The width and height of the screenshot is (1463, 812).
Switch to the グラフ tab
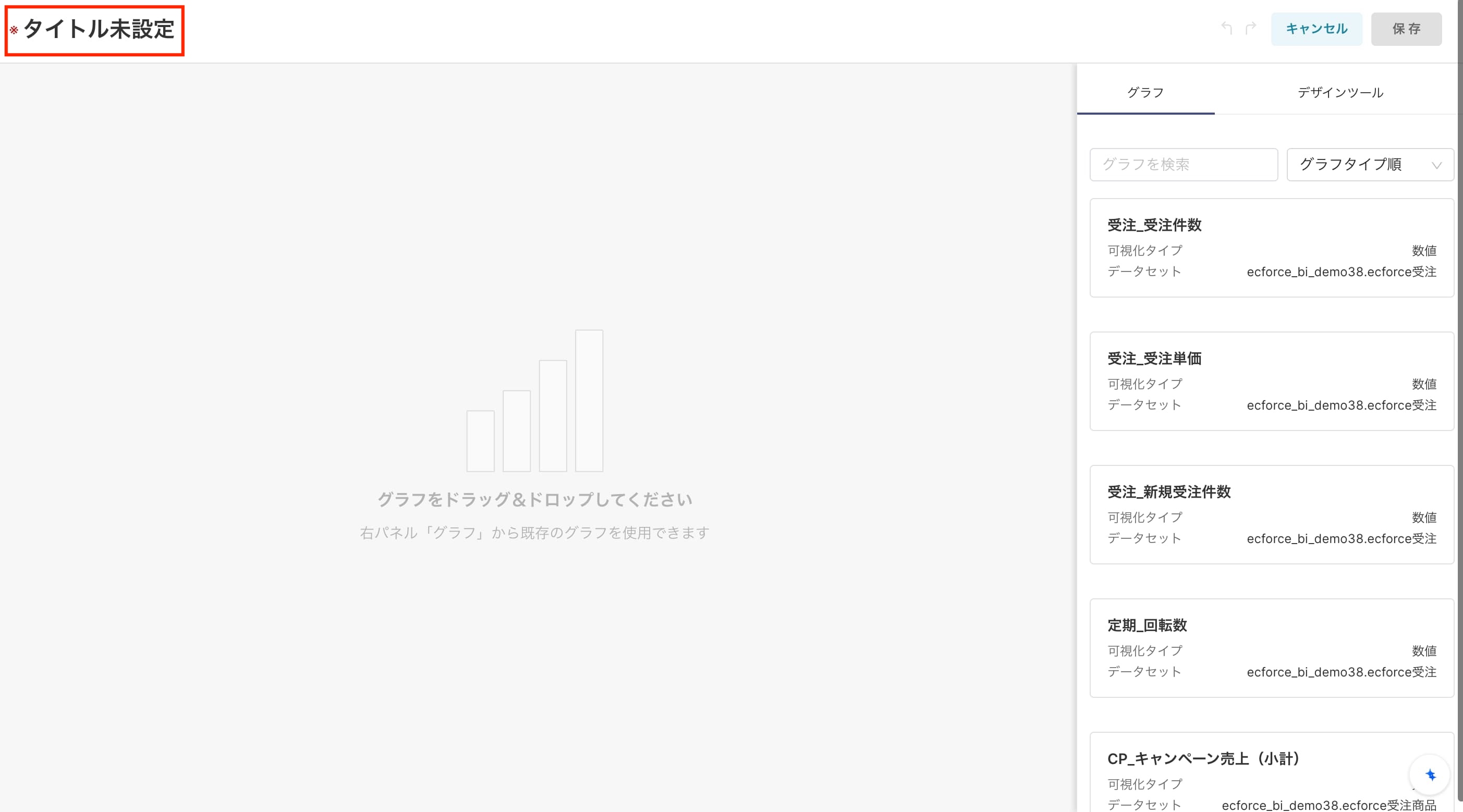[1145, 92]
